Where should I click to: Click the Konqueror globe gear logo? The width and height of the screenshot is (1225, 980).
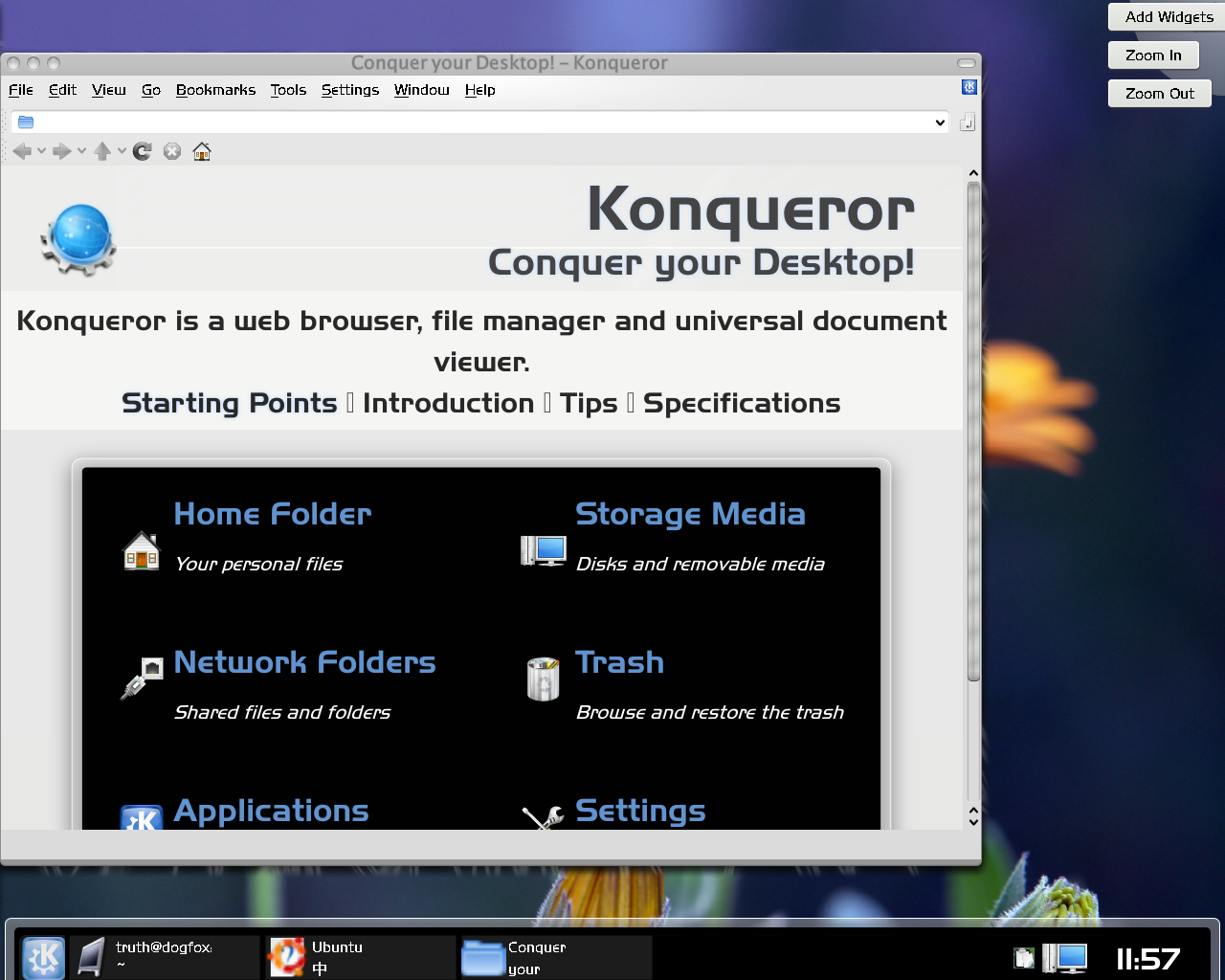[78, 240]
